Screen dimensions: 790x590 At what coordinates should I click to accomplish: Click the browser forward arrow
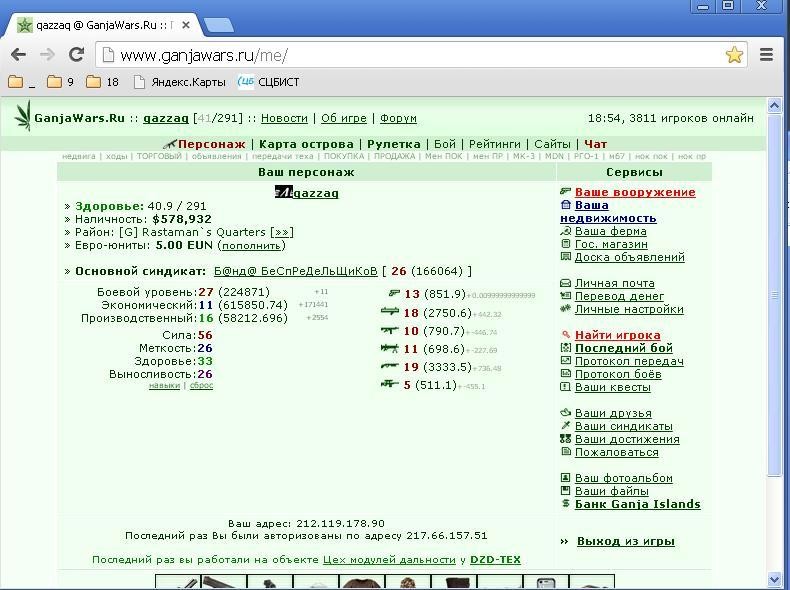[x=47, y=54]
